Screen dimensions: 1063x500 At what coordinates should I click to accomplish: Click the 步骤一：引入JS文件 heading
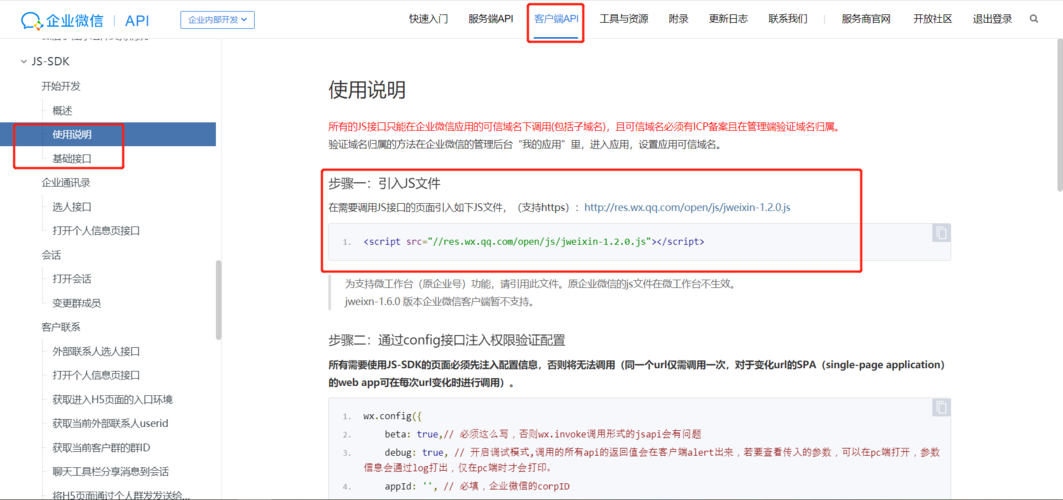pyautogui.click(x=385, y=184)
